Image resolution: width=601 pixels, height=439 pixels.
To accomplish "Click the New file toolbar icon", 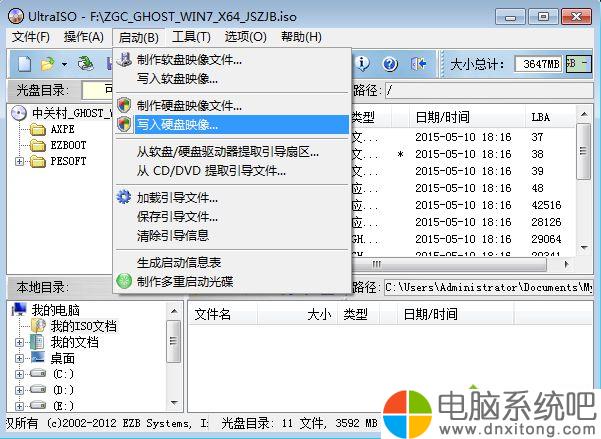I will point(25,64).
